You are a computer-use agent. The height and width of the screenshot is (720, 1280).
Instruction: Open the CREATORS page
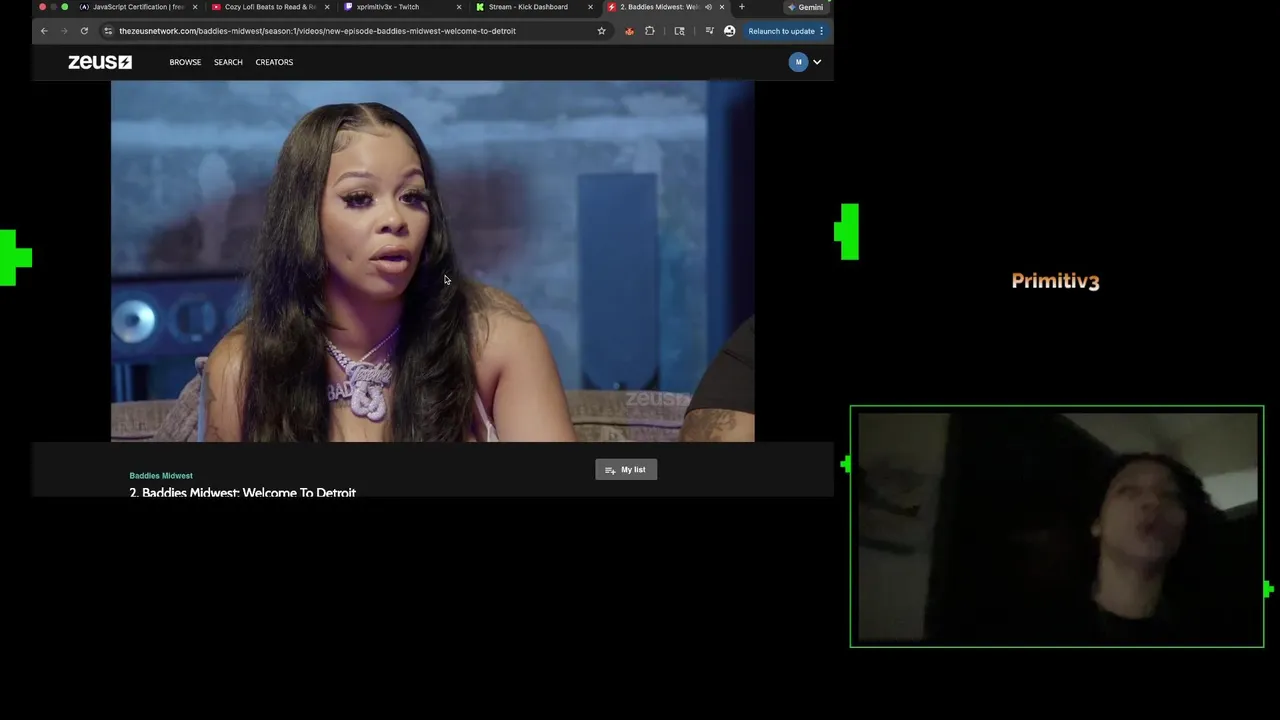[x=274, y=62]
